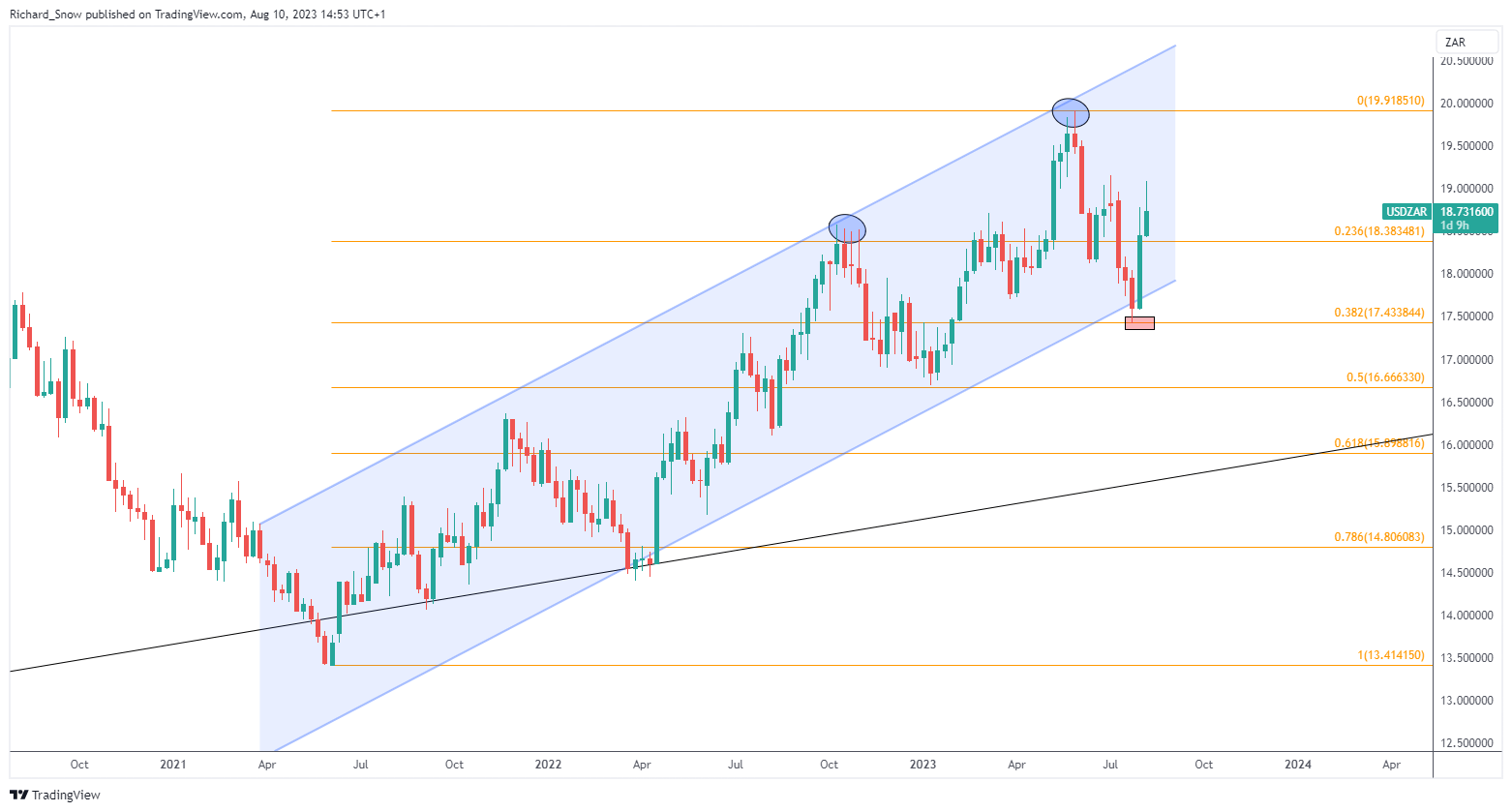
Task: Open the ZAR currency selector box
Action: [1467, 42]
